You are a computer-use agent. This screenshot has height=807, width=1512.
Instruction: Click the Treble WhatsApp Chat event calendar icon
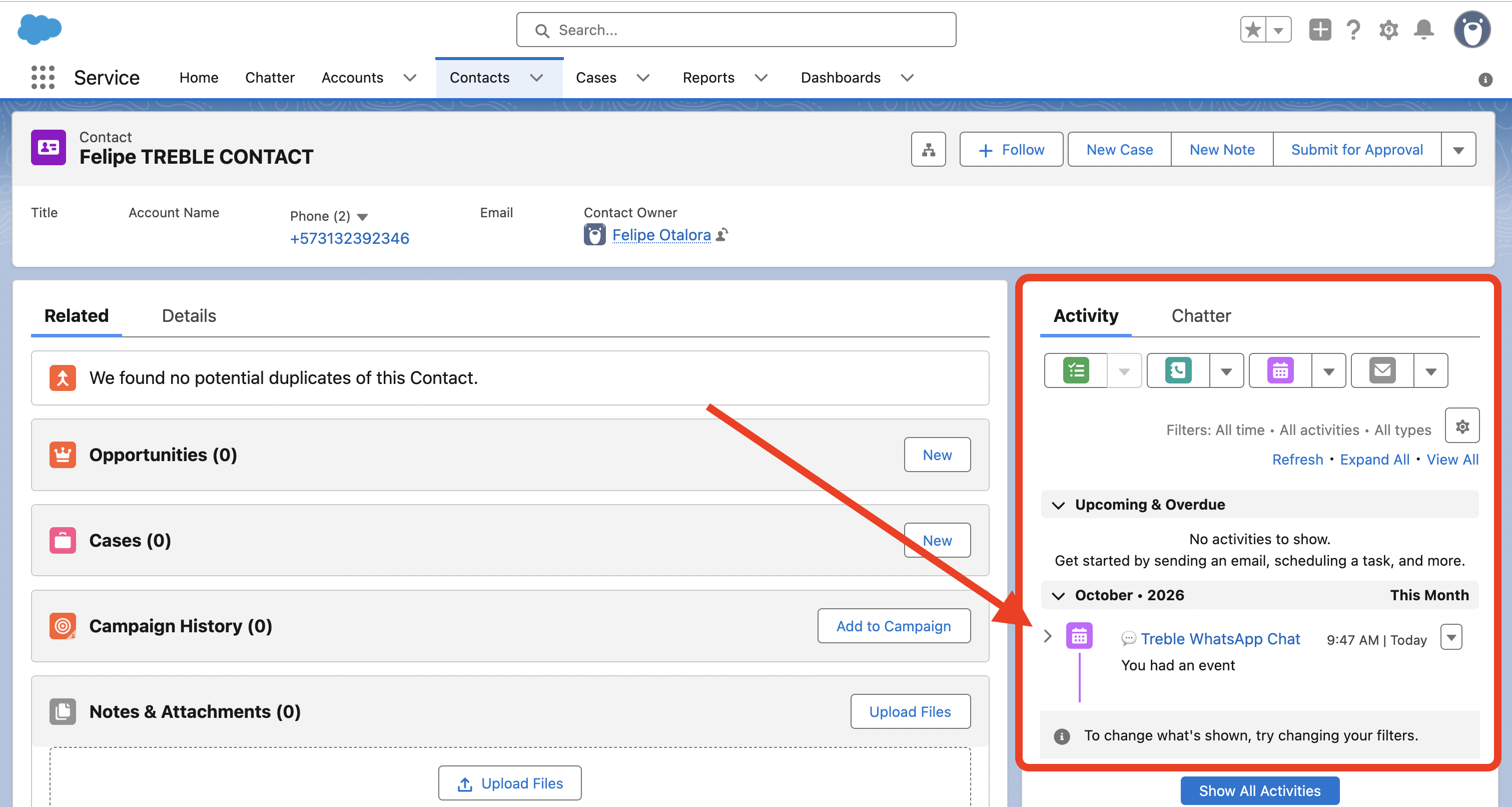[x=1079, y=636]
